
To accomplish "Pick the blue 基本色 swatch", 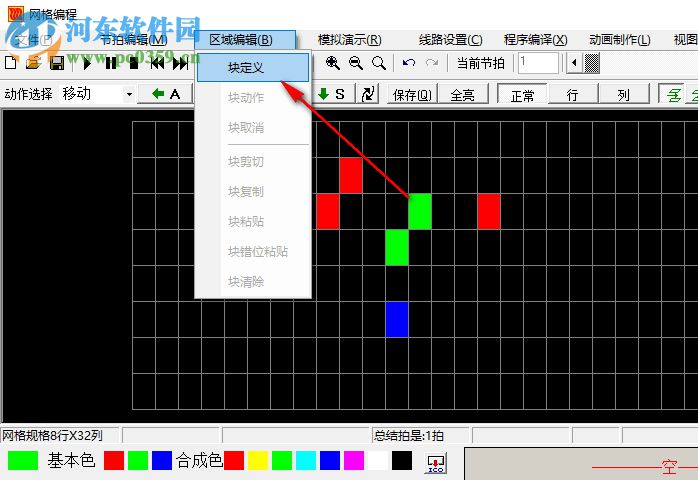I will coord(162,460).
